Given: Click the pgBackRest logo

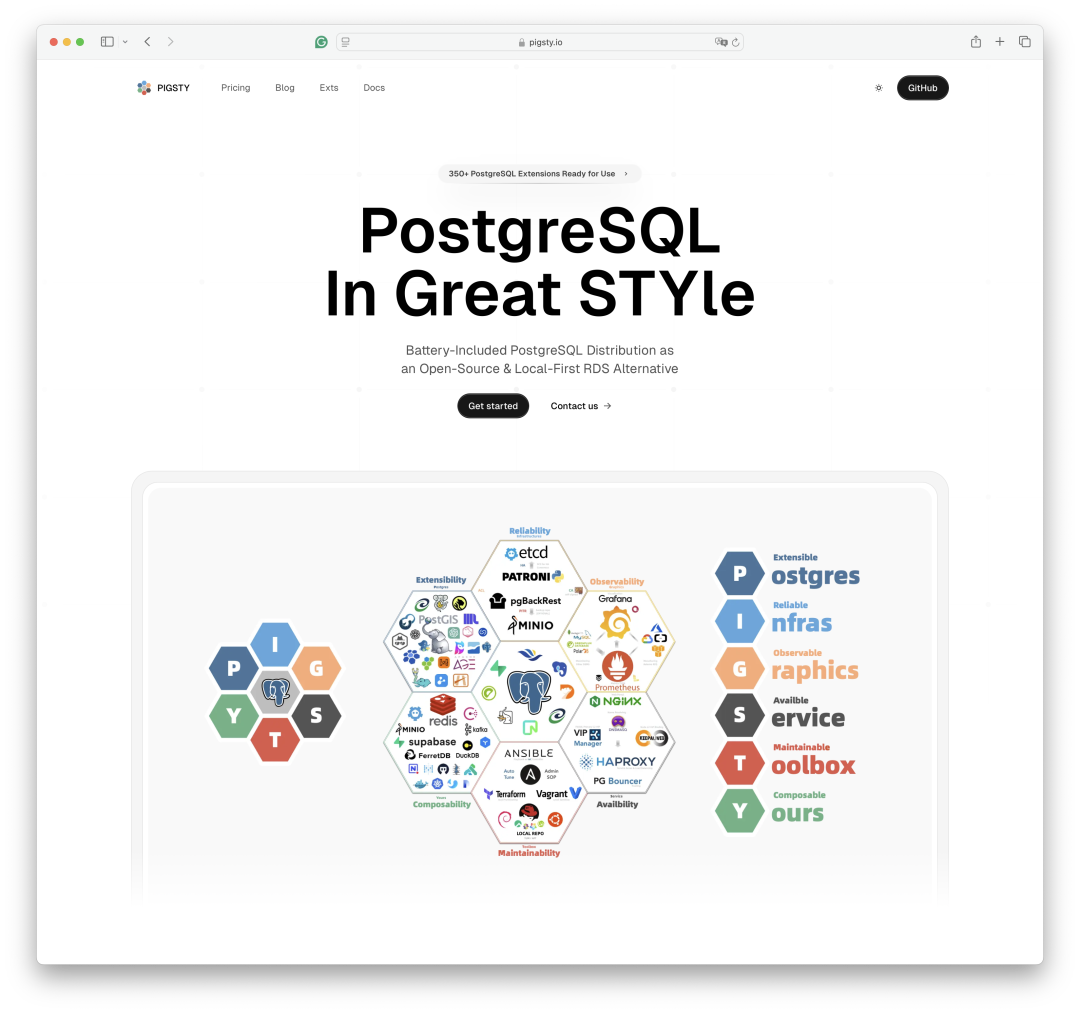Looking at the screenshot, I should pyautogui.click(x=526, y=601).
